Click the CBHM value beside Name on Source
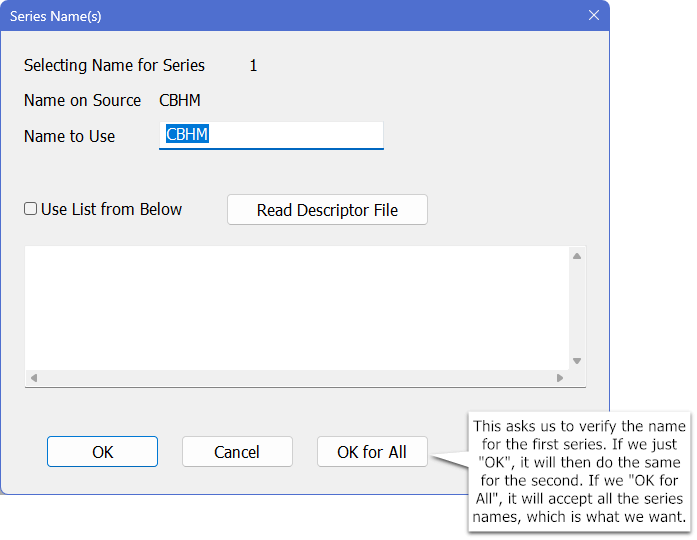The width and height of the screenshot is (697, 540). pyautogui.click(x=180, y=100)
